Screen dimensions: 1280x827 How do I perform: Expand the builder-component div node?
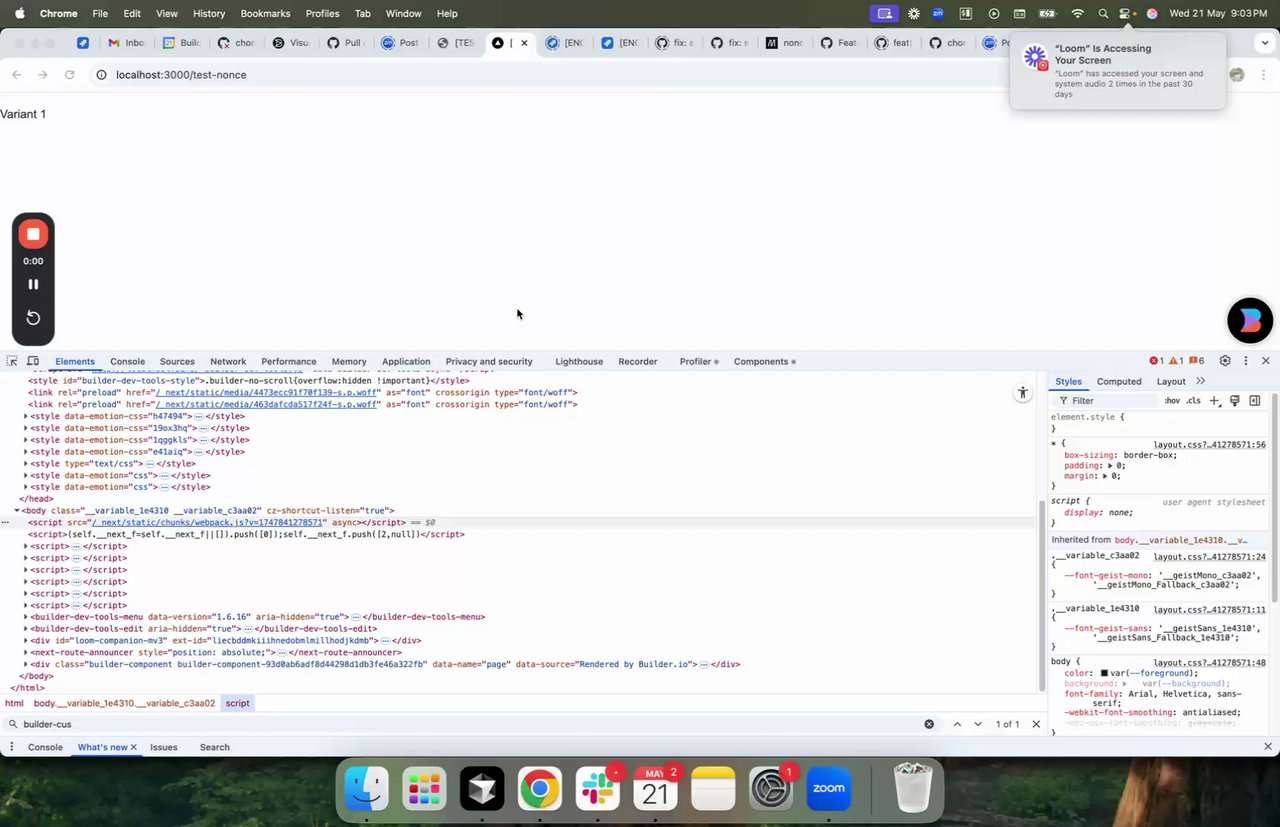25,665
